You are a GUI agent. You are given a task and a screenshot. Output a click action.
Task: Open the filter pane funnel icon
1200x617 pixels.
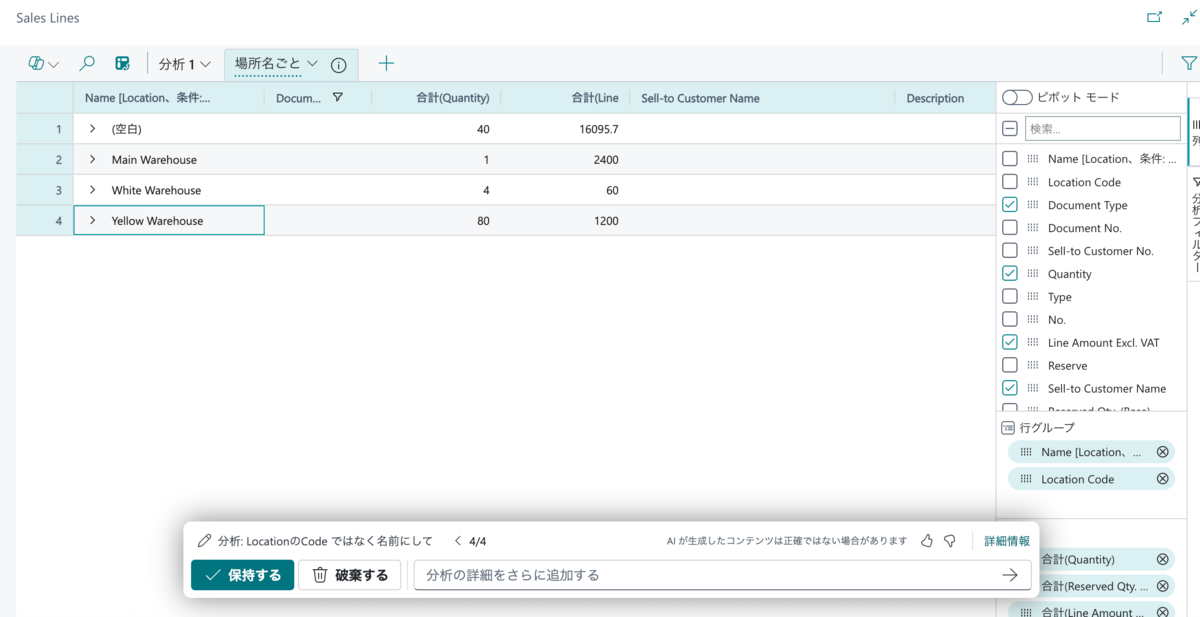(x=1189, y=63)
